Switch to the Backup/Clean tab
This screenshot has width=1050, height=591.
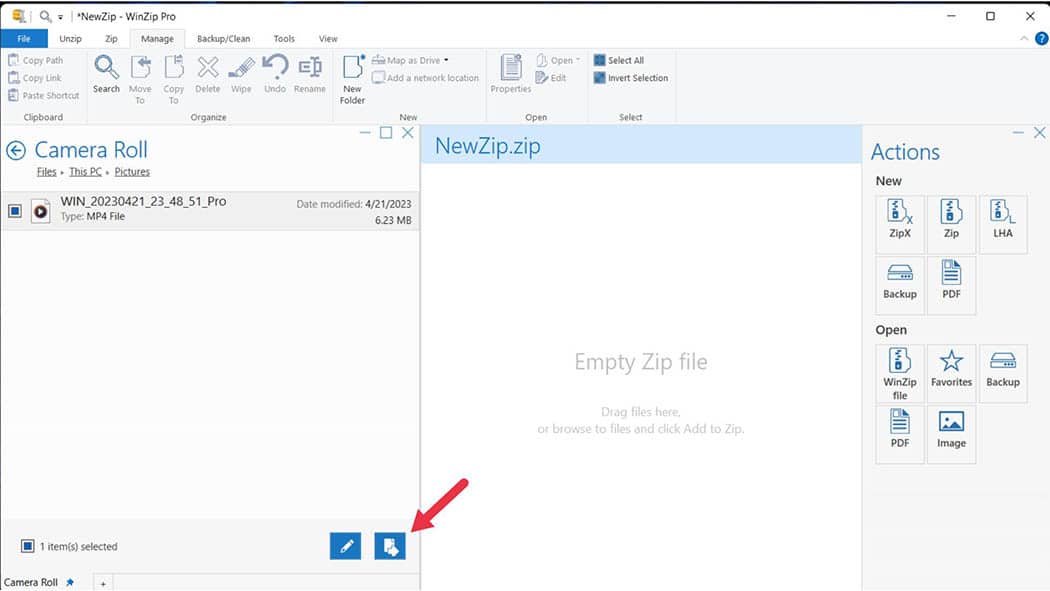[223, 39]
